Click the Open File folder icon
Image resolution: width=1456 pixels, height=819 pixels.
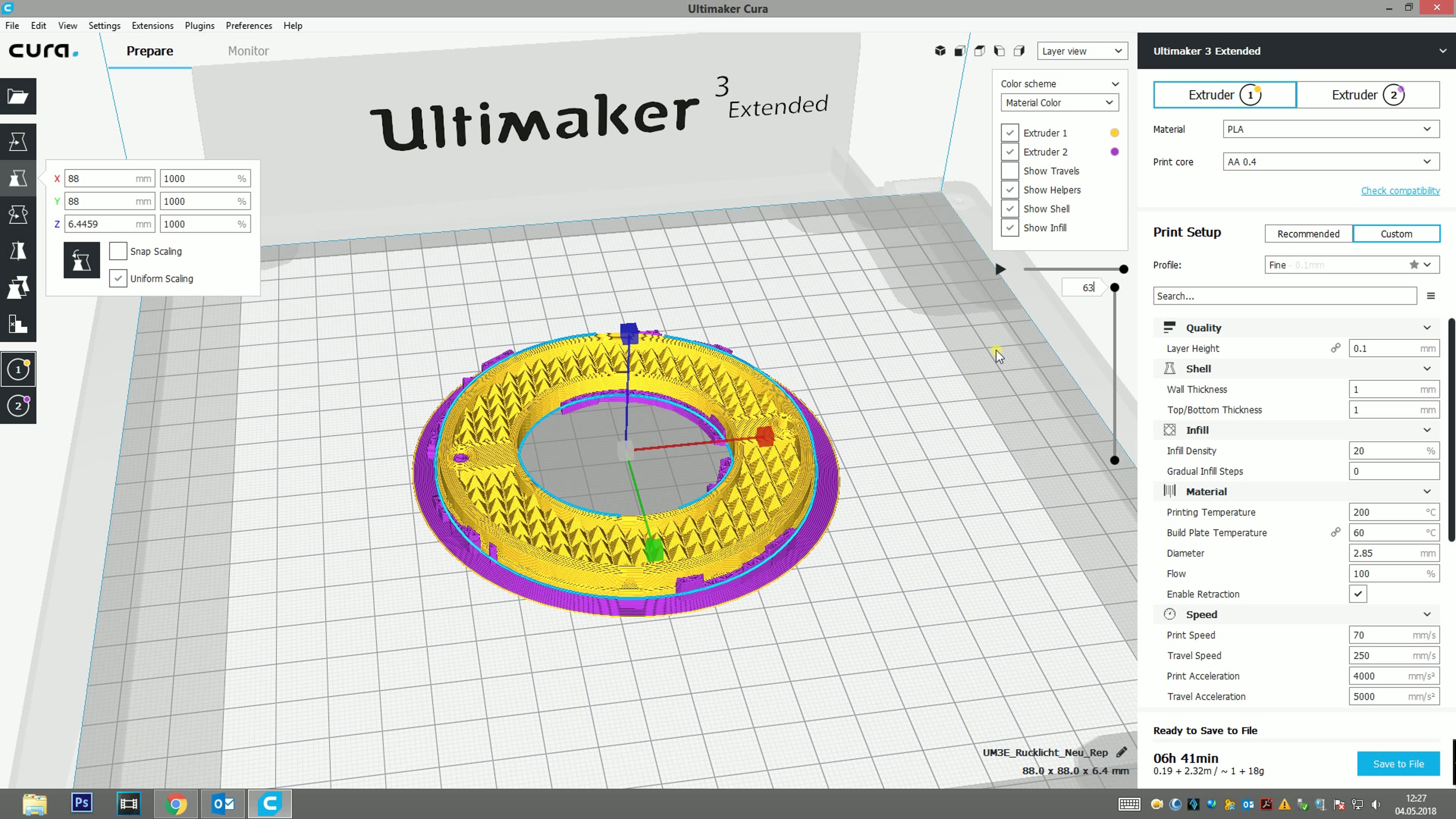coord(18,97)
